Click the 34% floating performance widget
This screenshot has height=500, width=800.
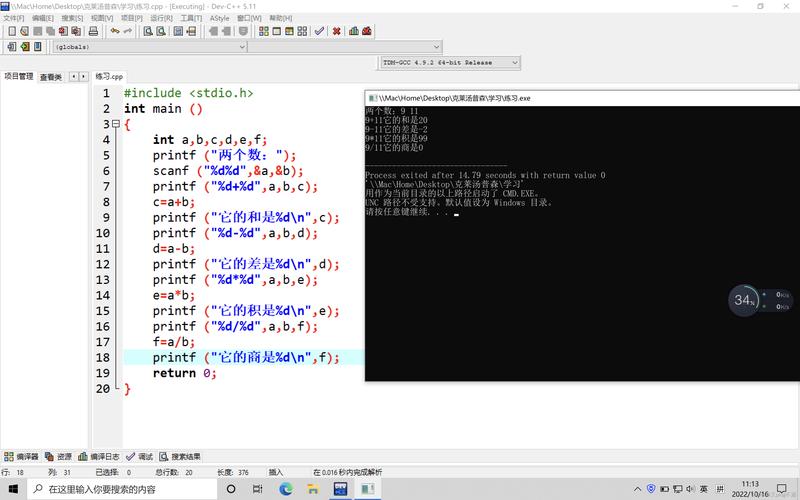743,300
